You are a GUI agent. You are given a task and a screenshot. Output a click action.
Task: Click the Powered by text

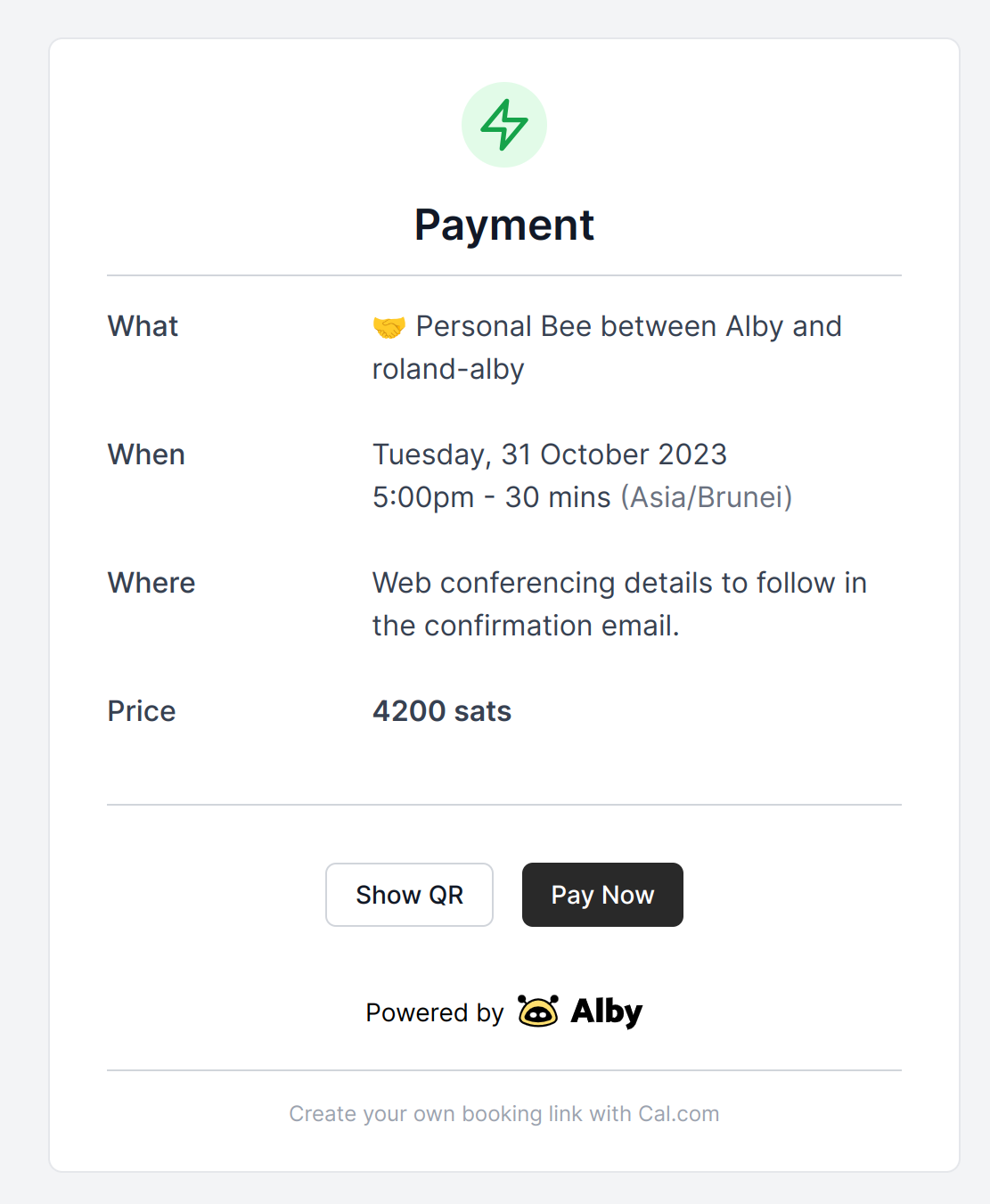tap(435, 1012)
